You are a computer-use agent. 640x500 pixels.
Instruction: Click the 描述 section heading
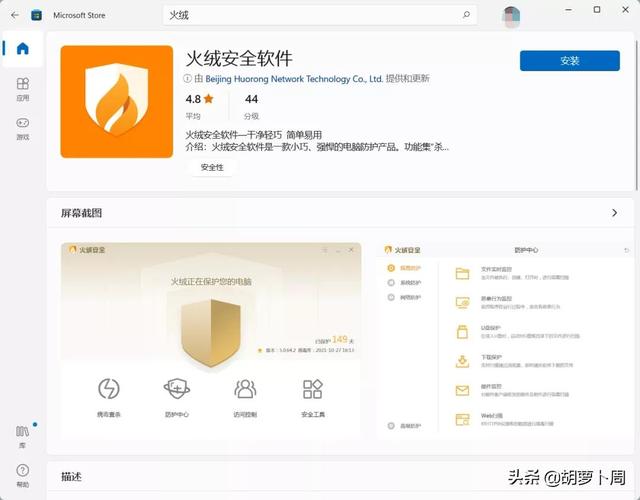(71, 476)
